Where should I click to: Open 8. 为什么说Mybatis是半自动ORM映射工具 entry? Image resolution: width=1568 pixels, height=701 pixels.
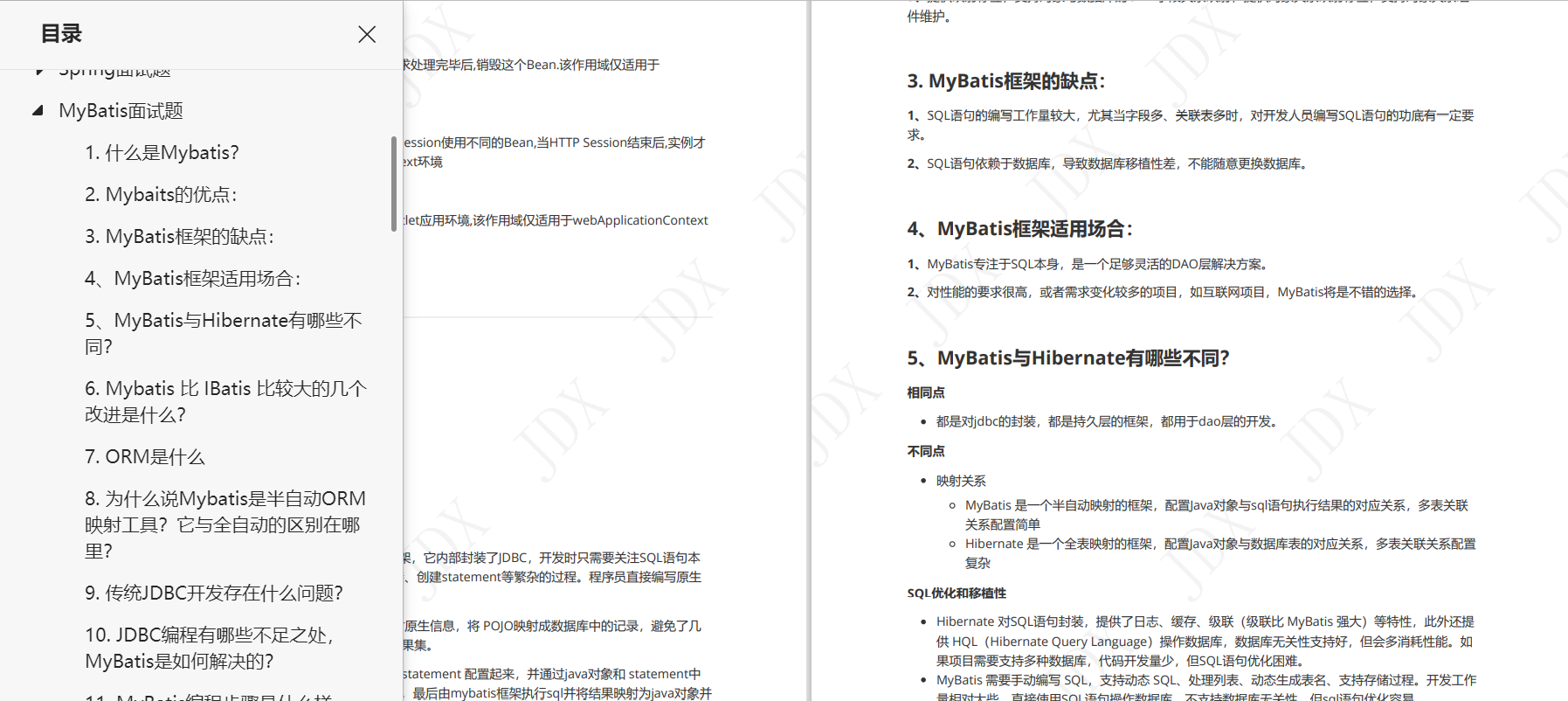point(225,525)
